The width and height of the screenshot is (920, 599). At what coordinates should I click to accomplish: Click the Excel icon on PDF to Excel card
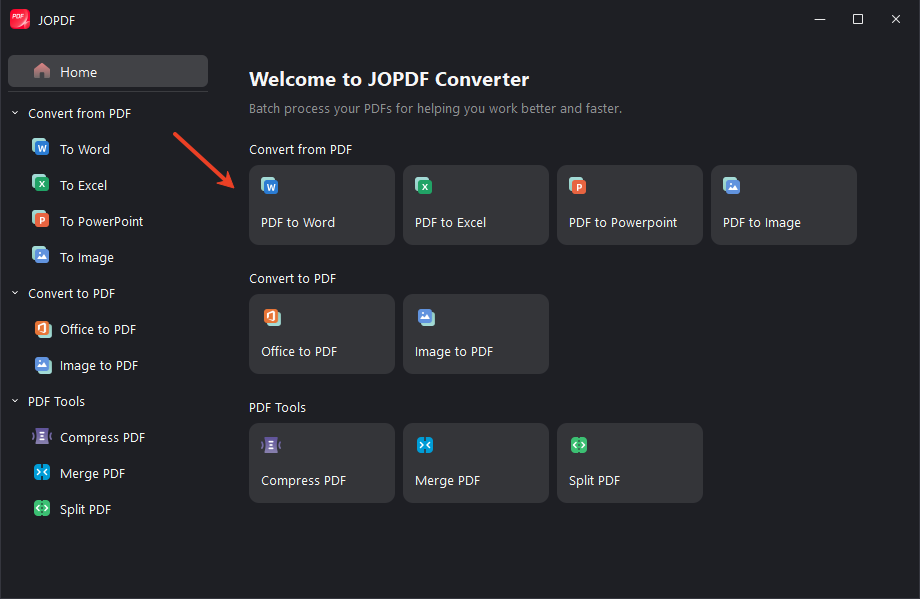click(423, 185)
